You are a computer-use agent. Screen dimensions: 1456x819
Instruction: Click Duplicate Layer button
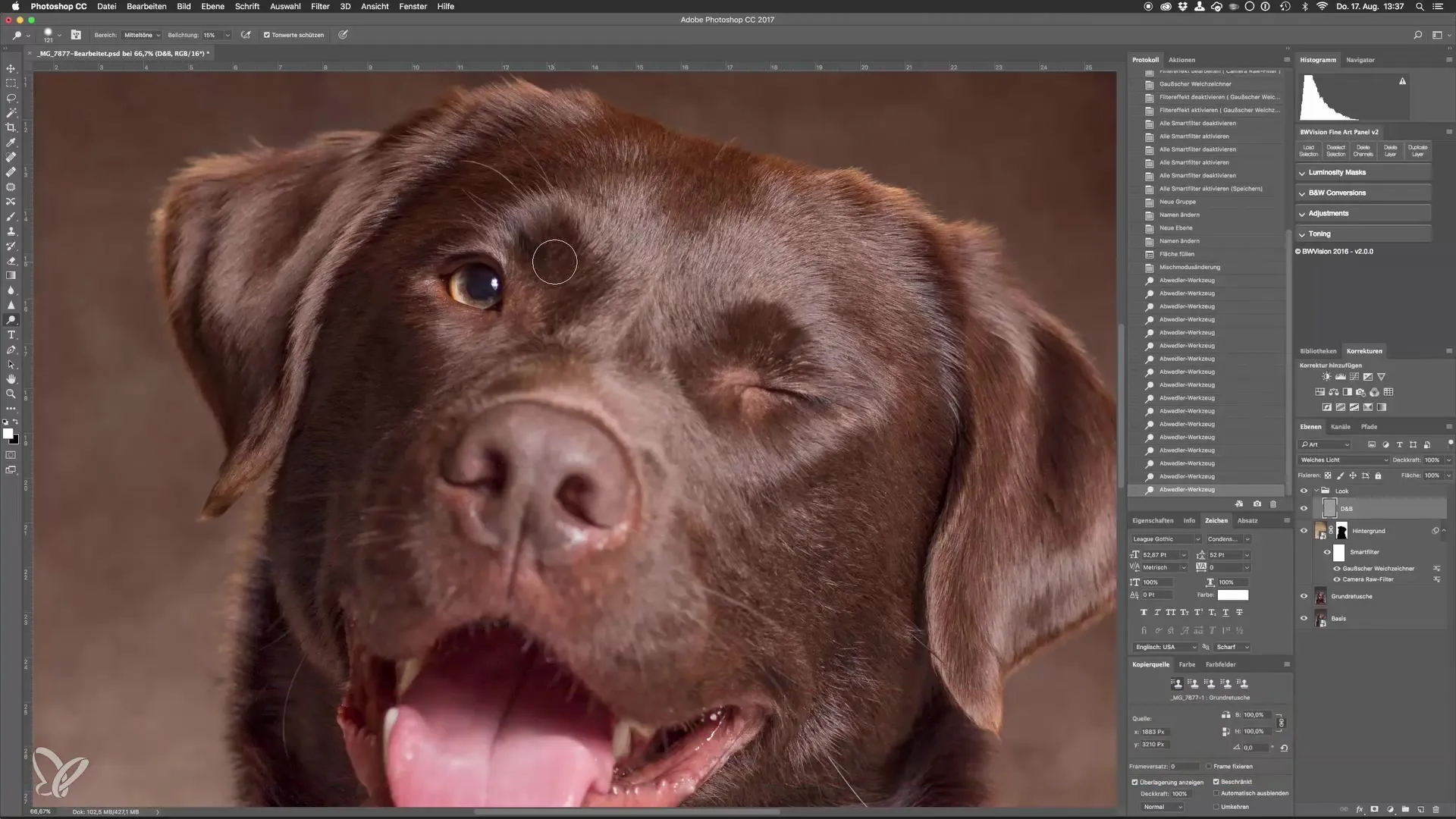point(1417,150)
